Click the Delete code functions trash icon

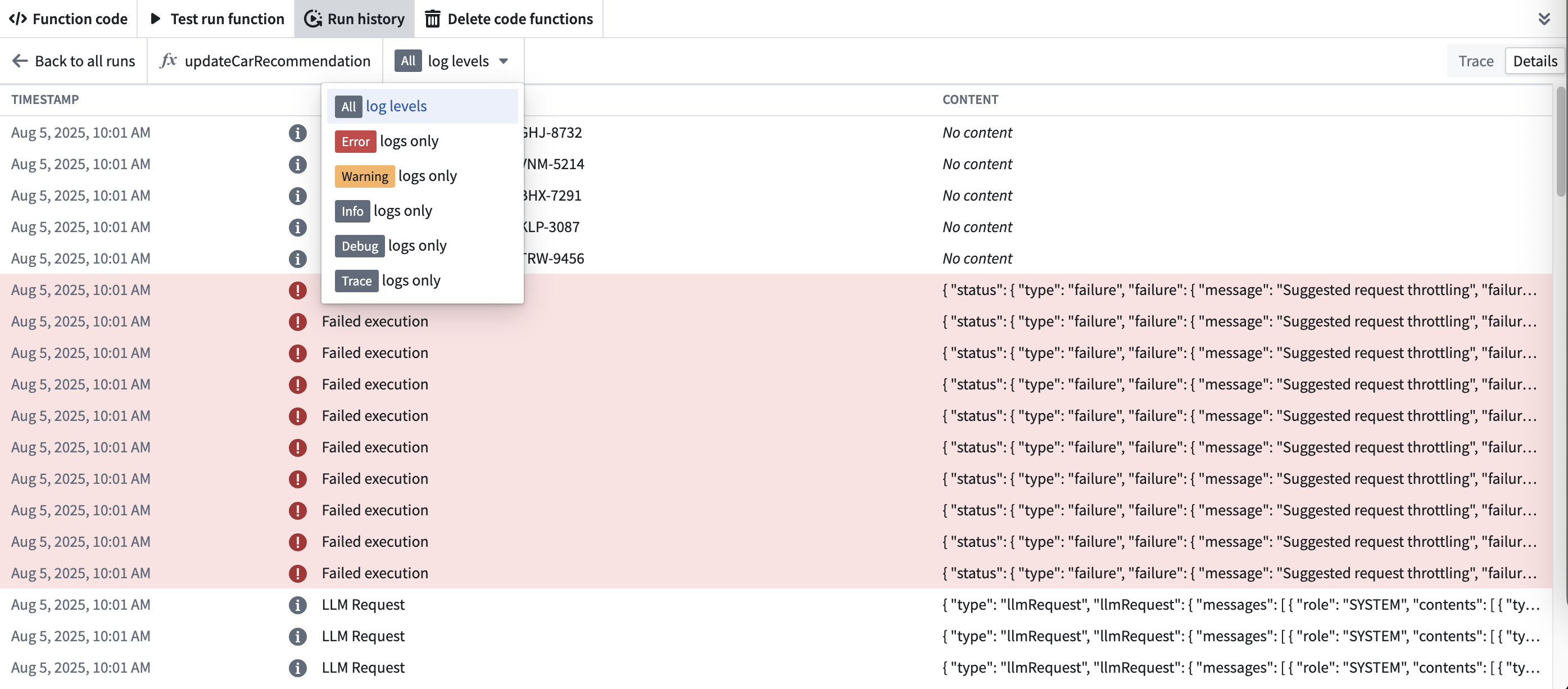point(433,19)
